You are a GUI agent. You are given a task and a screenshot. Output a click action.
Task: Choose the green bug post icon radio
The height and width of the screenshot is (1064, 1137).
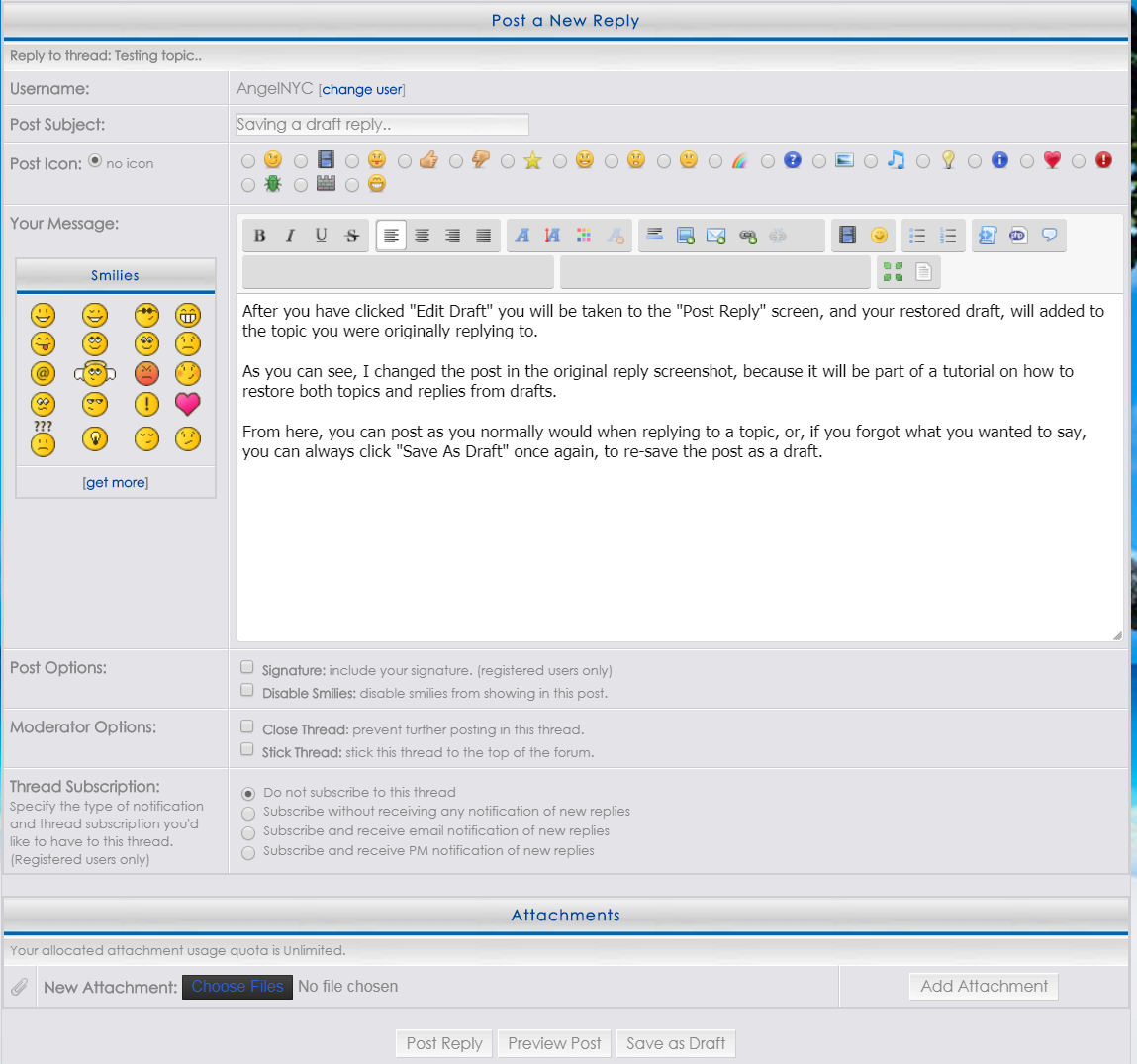248,186
